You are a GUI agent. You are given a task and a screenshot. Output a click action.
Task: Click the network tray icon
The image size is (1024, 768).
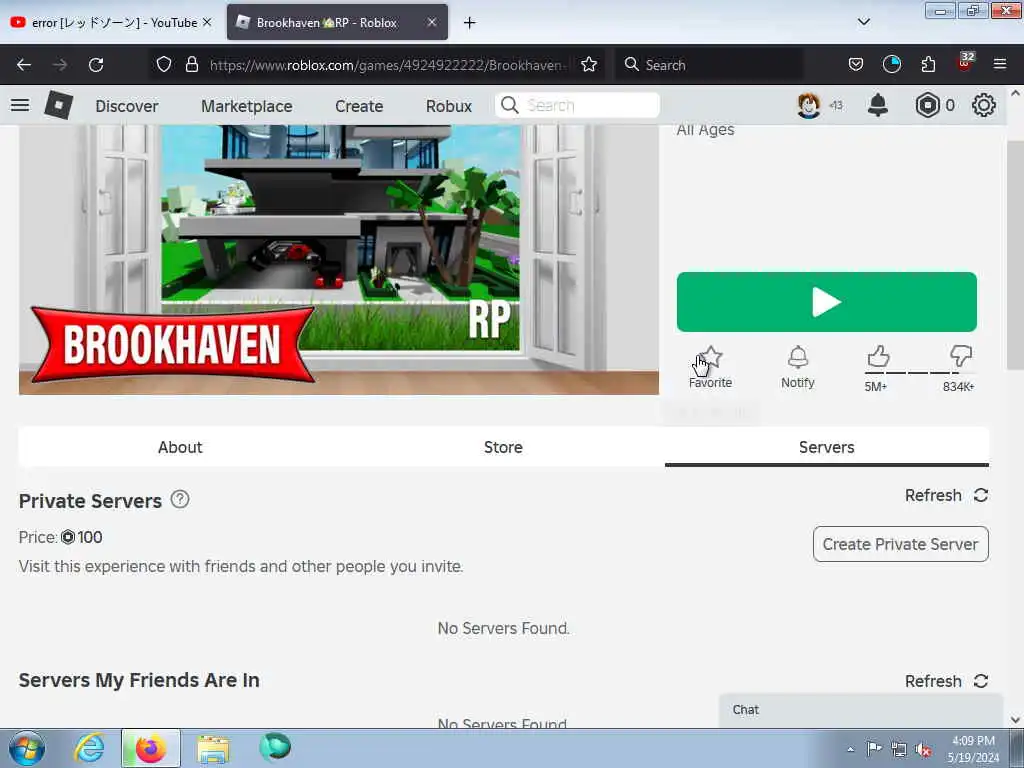pyautogui.click(x=899, y=749)
